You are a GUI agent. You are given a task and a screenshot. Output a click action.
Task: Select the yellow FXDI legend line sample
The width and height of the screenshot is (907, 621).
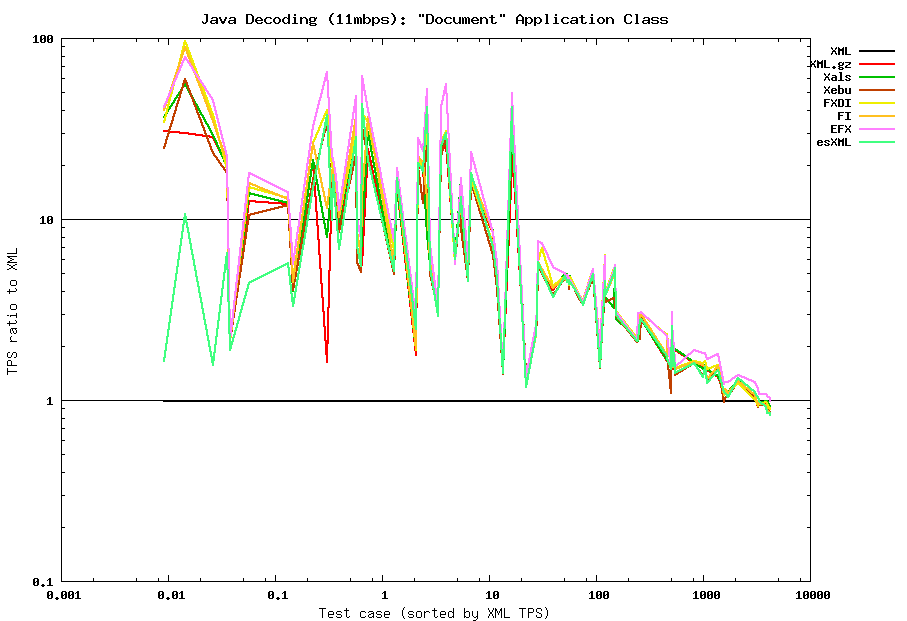[x=876, y=103]
